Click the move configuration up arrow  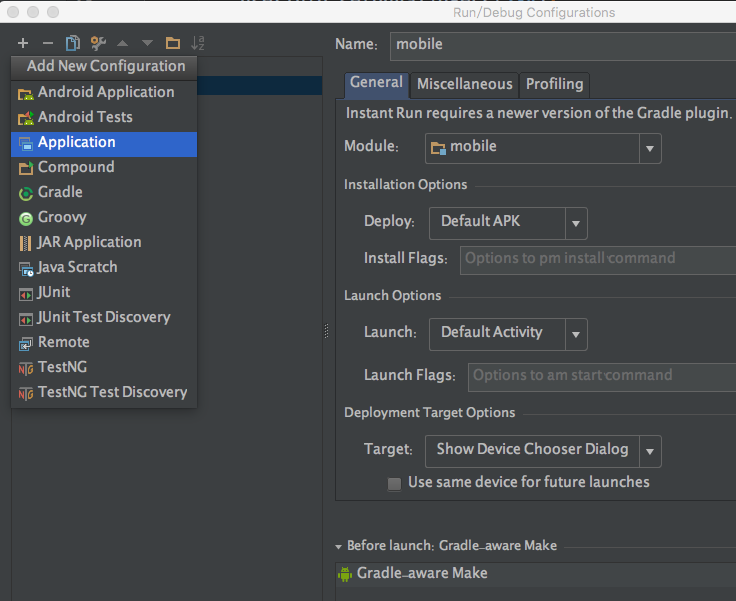coord(123,43)
